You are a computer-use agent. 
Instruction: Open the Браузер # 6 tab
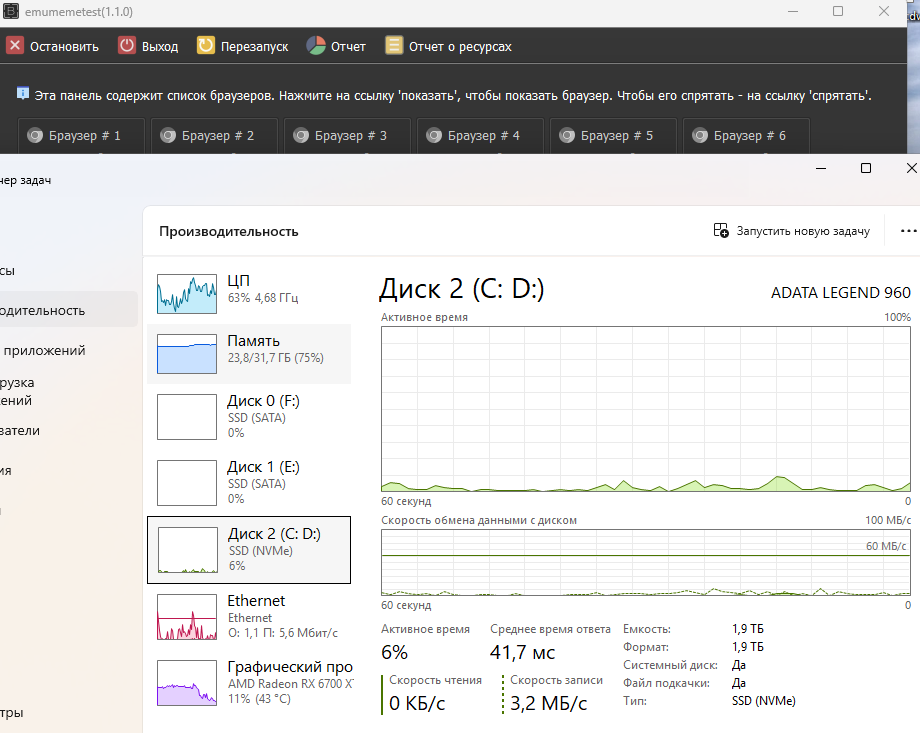coord(747,136)
